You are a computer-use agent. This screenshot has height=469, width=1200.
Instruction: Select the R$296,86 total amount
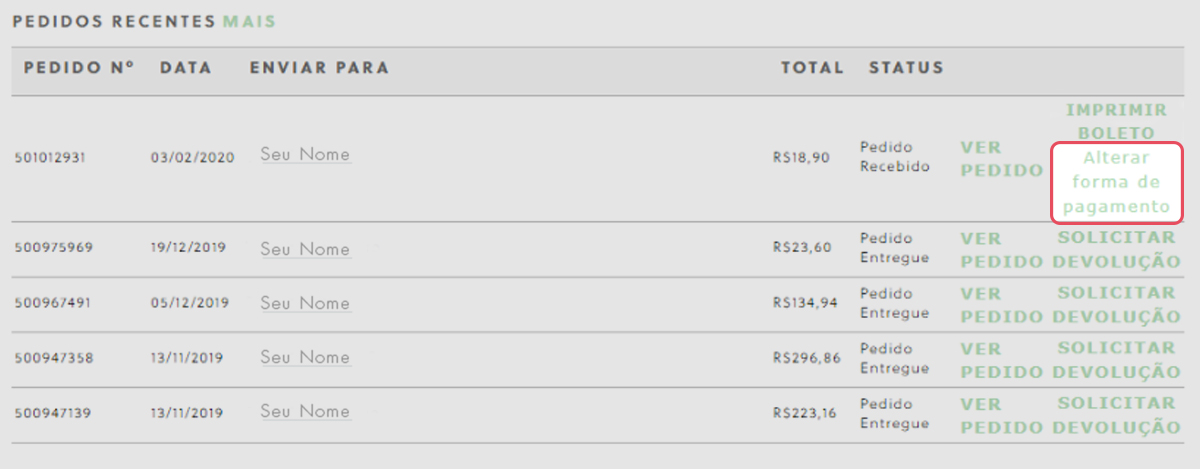806,356
